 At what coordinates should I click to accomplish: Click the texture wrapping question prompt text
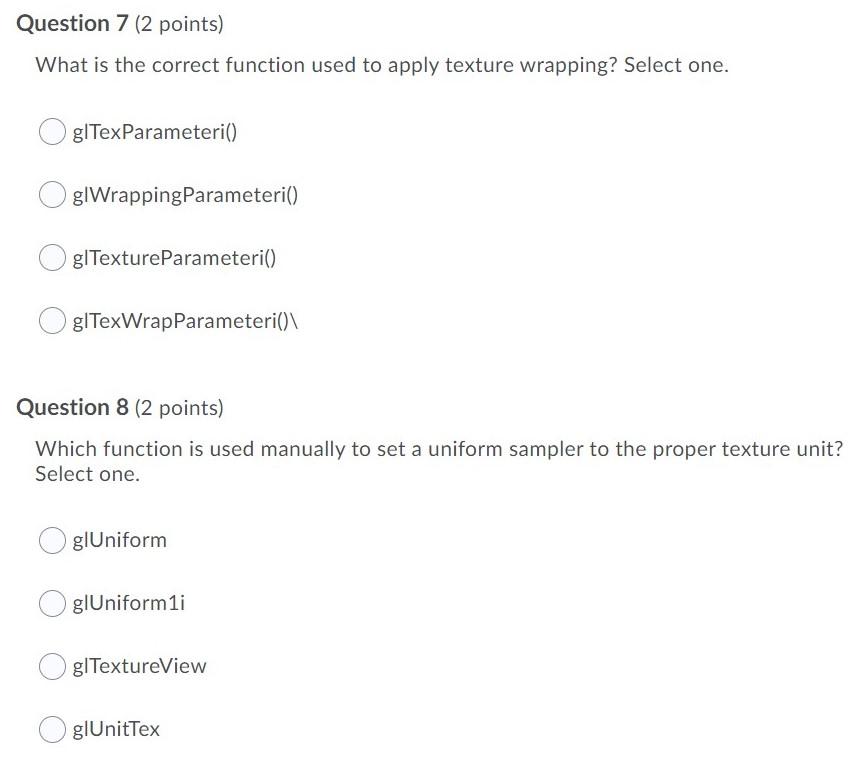(x=382, y=65)
